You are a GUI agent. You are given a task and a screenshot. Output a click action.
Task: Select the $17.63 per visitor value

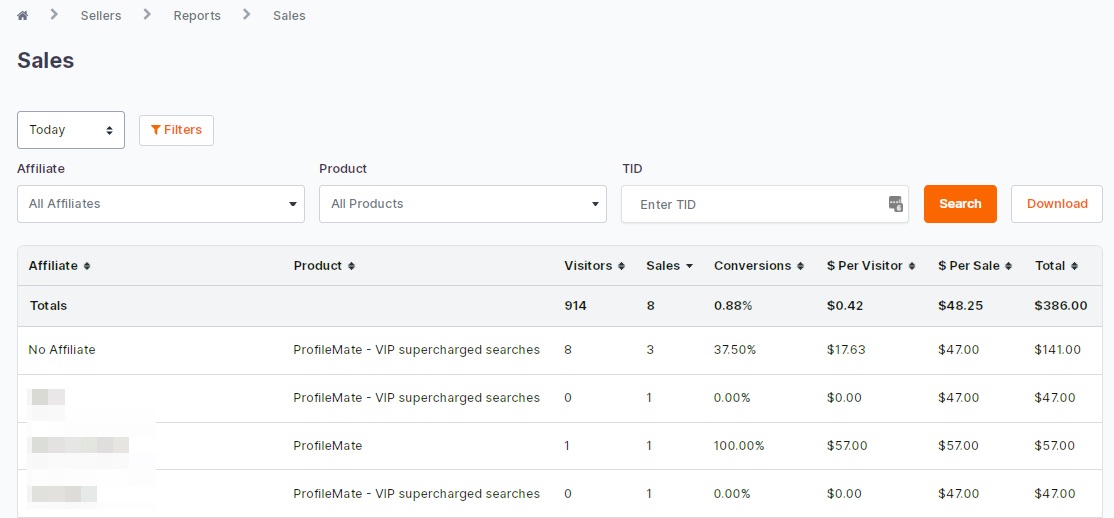pyautogui.click(x=846, y=350)
